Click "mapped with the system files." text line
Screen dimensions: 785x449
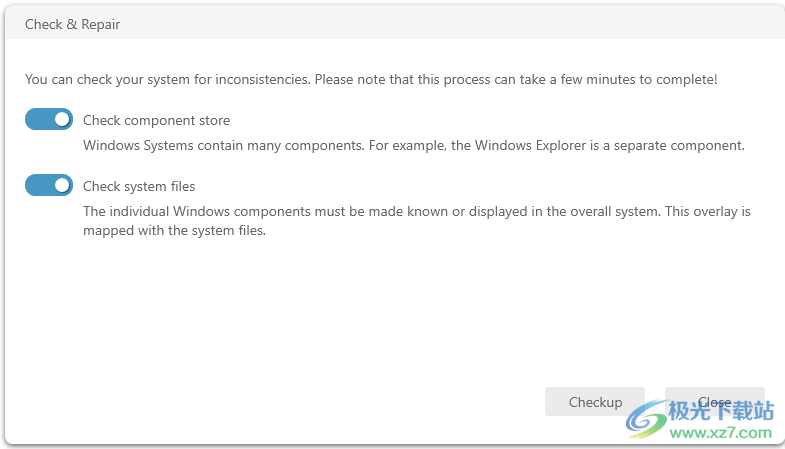pyautogui.click(x=174, y=230)
